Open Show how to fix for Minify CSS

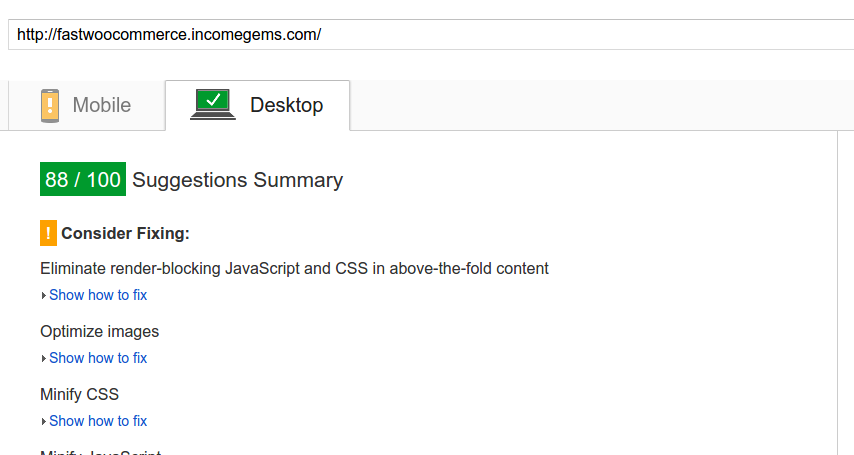pos(98,421)
